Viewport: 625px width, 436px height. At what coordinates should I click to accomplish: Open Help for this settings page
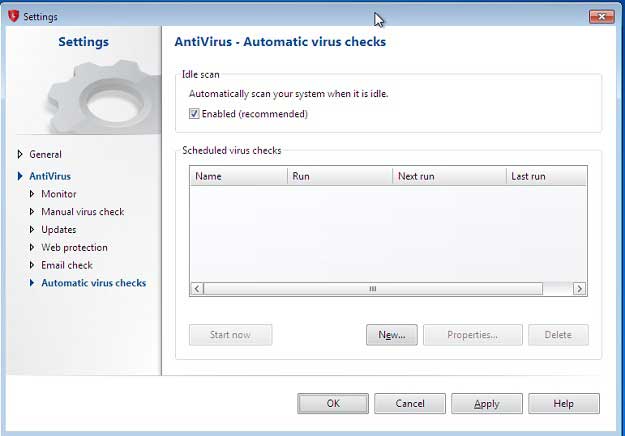564,404
